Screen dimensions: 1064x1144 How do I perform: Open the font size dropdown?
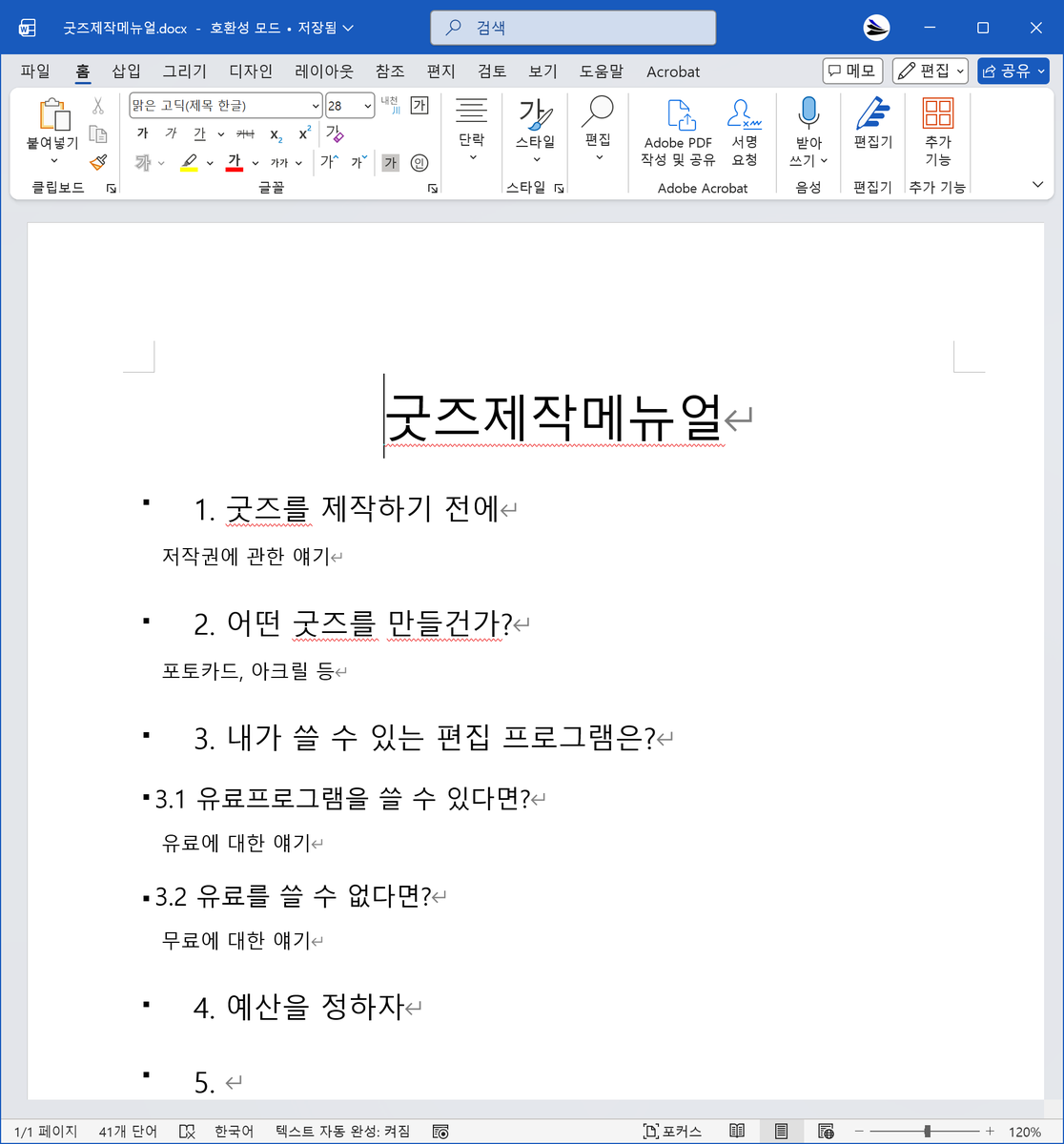367,106
